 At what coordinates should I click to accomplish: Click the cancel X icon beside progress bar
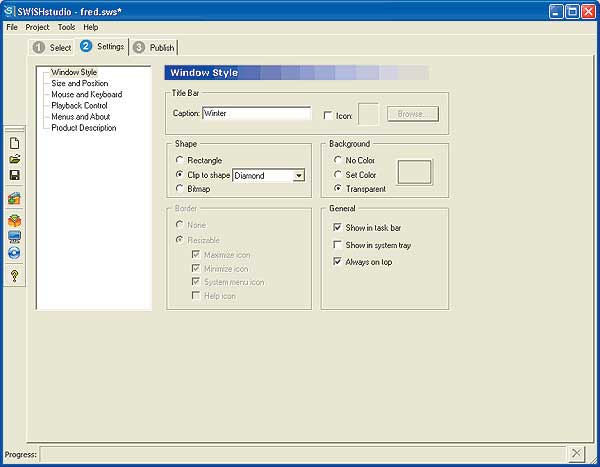578,454
